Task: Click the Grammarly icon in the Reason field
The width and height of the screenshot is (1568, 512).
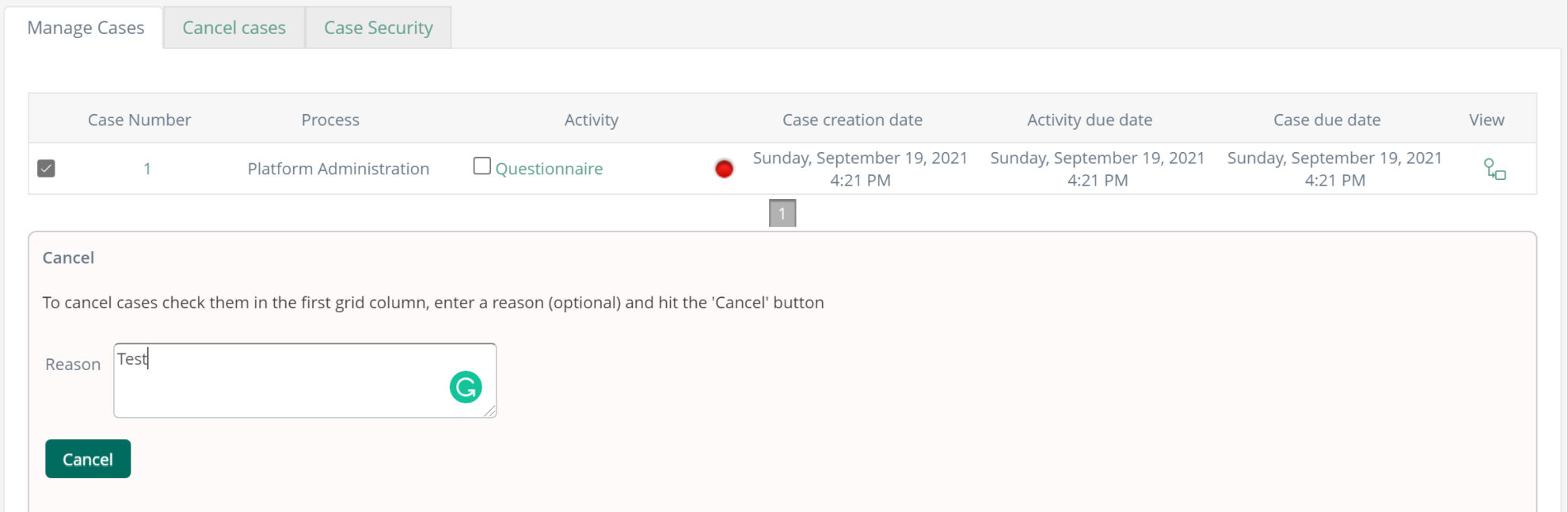Action: pos(466,387)
